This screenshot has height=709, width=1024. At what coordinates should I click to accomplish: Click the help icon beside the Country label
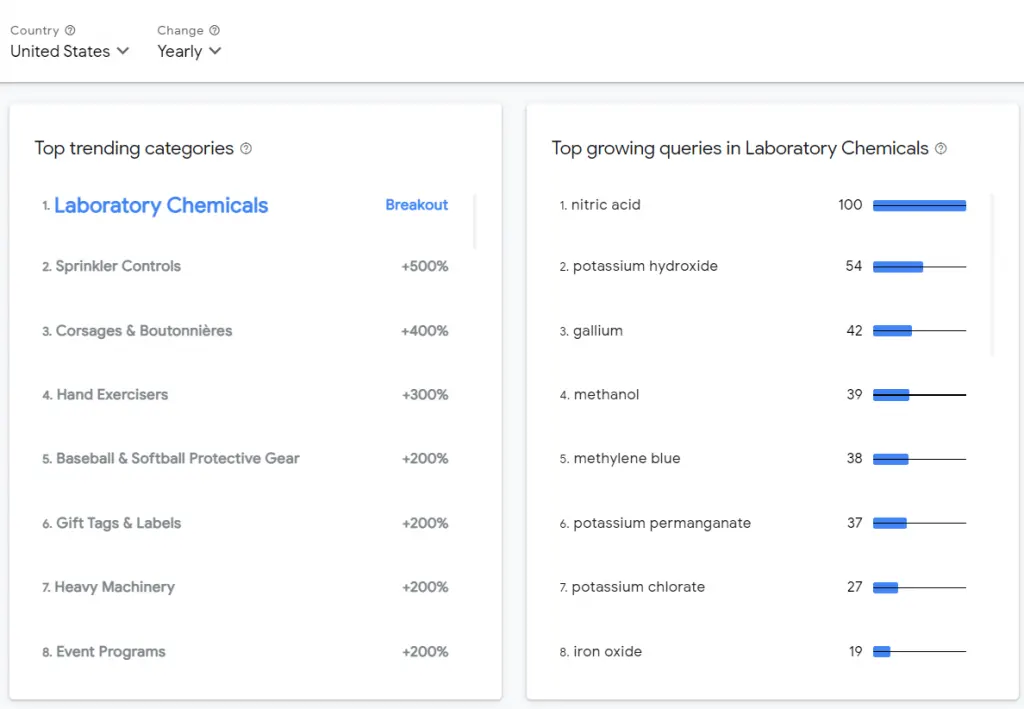71,30
